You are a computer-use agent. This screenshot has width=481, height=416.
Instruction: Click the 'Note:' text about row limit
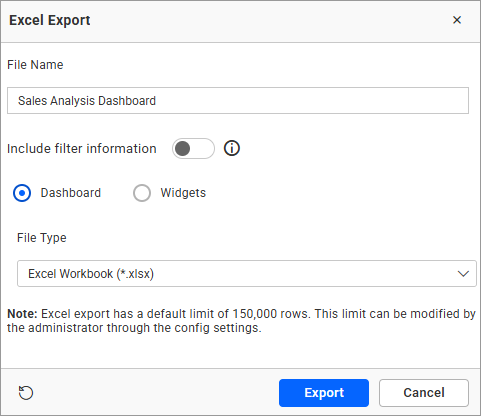(241, 321)
